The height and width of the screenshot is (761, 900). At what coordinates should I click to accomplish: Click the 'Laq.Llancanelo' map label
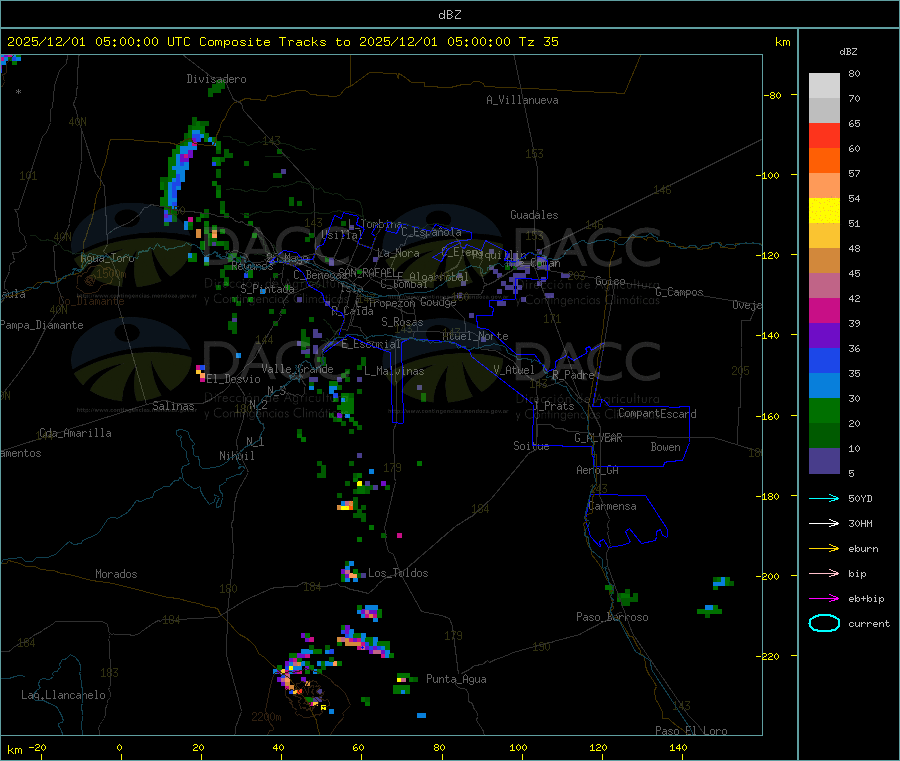[x=64, y=696]
